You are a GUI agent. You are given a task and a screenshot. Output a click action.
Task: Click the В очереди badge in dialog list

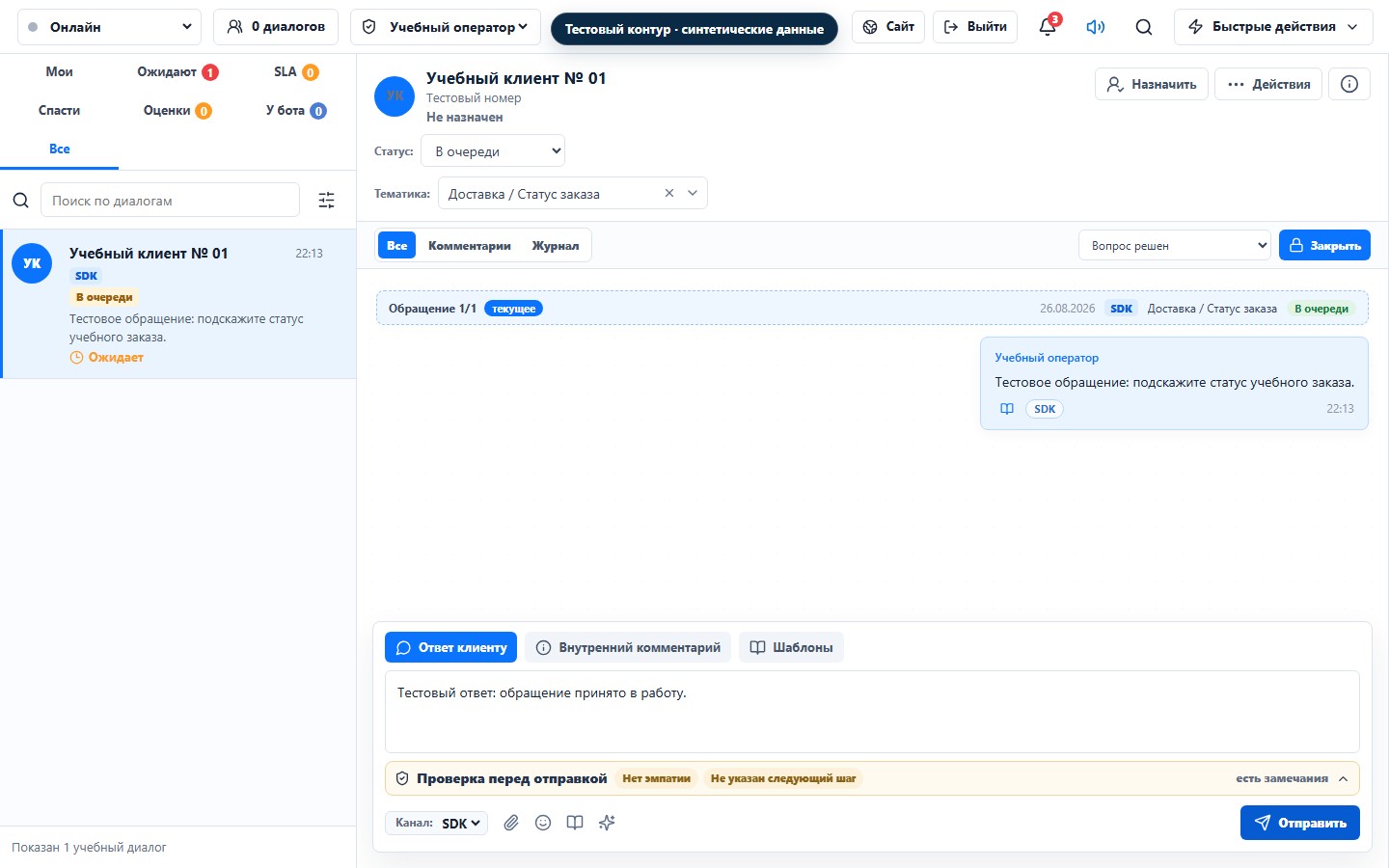(104, 297)
